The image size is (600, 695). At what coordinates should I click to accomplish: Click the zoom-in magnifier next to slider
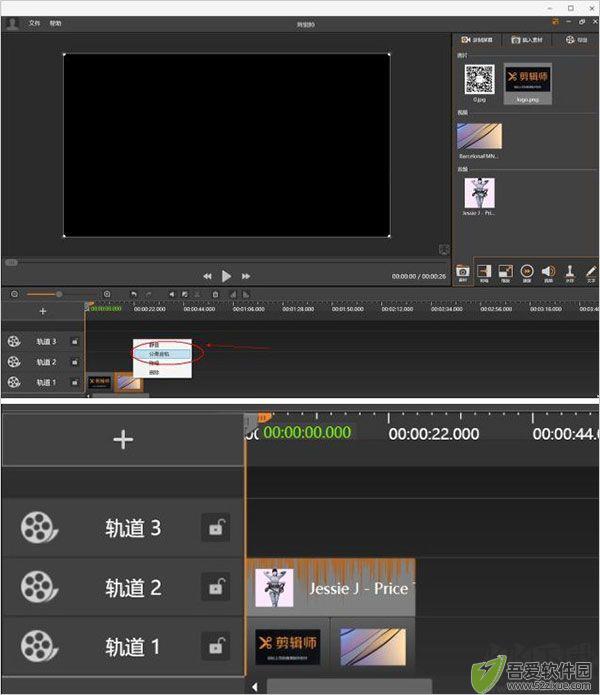tap(107, 294)
